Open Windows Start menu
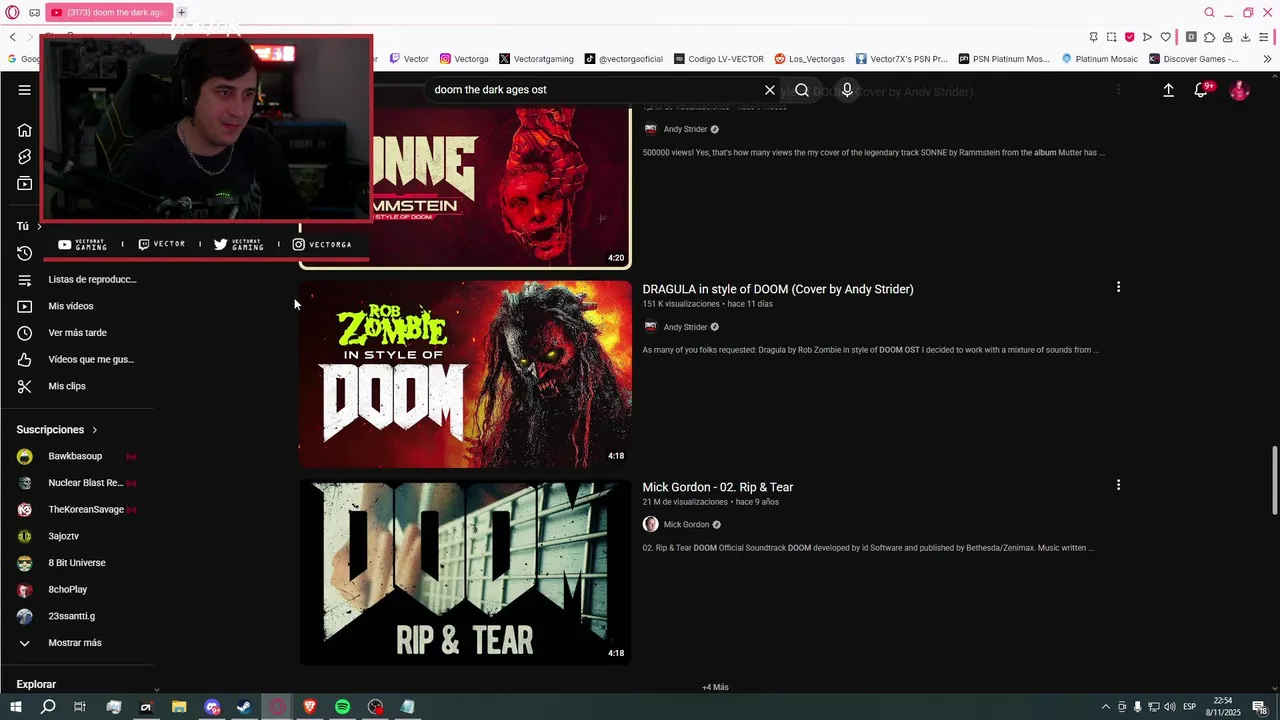 coord(15,707)
